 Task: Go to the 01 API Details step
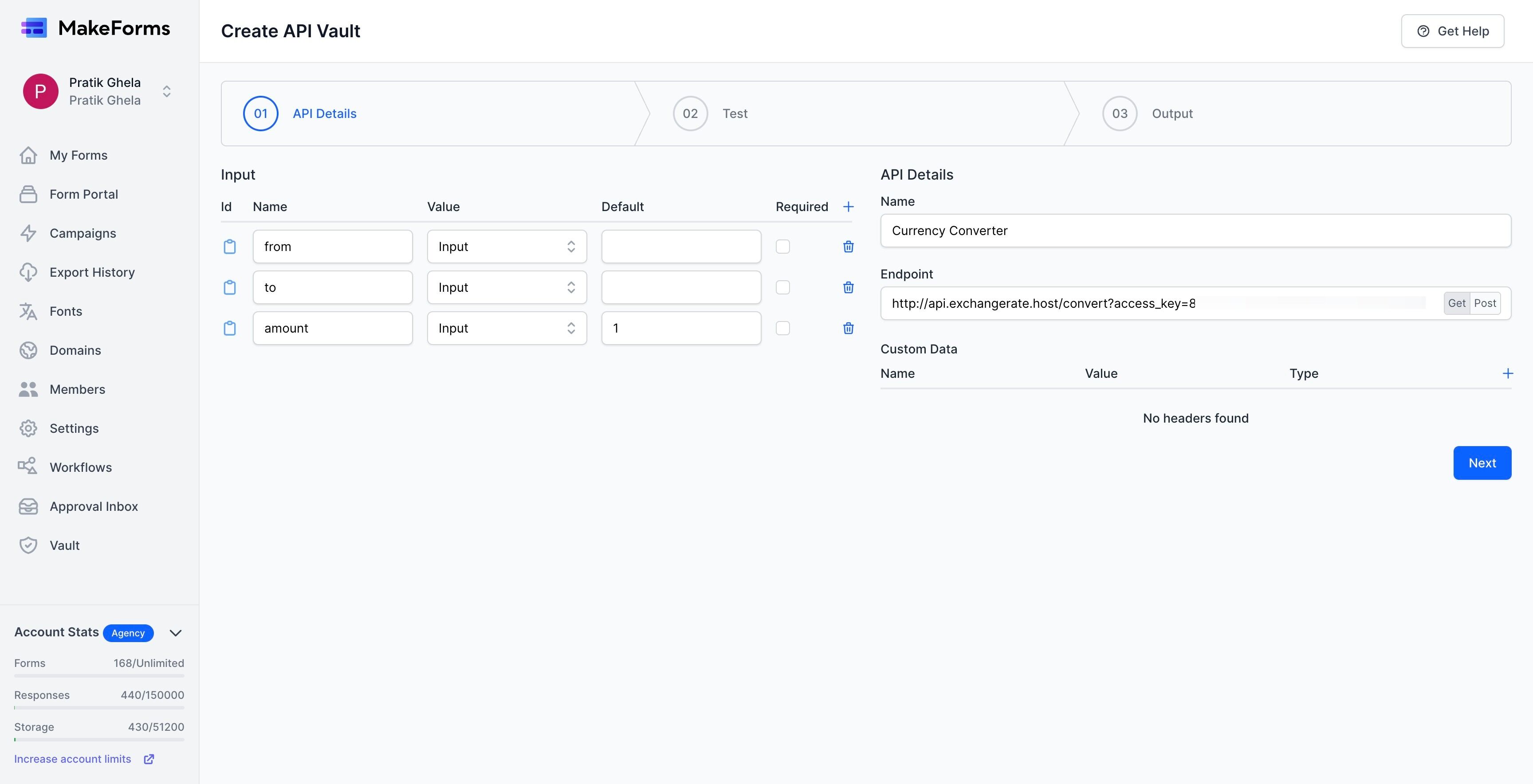pyautogui.click(x=300, y=113)
